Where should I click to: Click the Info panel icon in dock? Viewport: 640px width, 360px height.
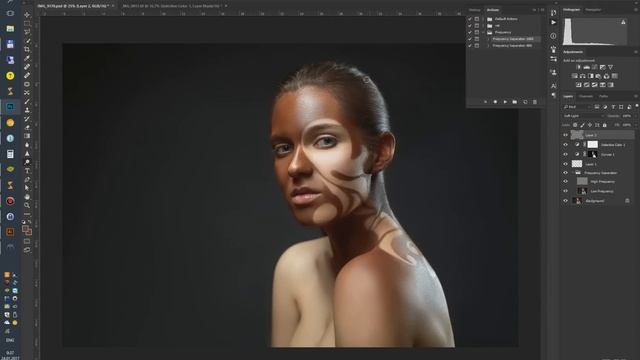click(553, 36)
